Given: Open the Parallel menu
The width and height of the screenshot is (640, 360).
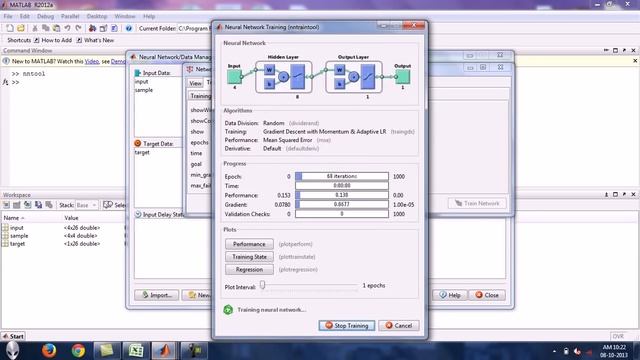Looking at the screenshot, I should [70, 16].
